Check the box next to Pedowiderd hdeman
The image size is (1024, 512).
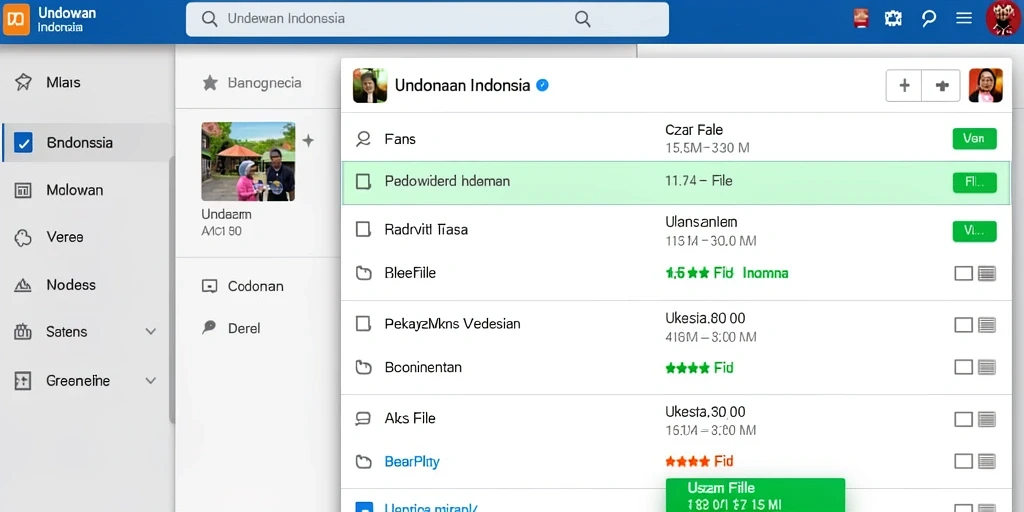363,181
